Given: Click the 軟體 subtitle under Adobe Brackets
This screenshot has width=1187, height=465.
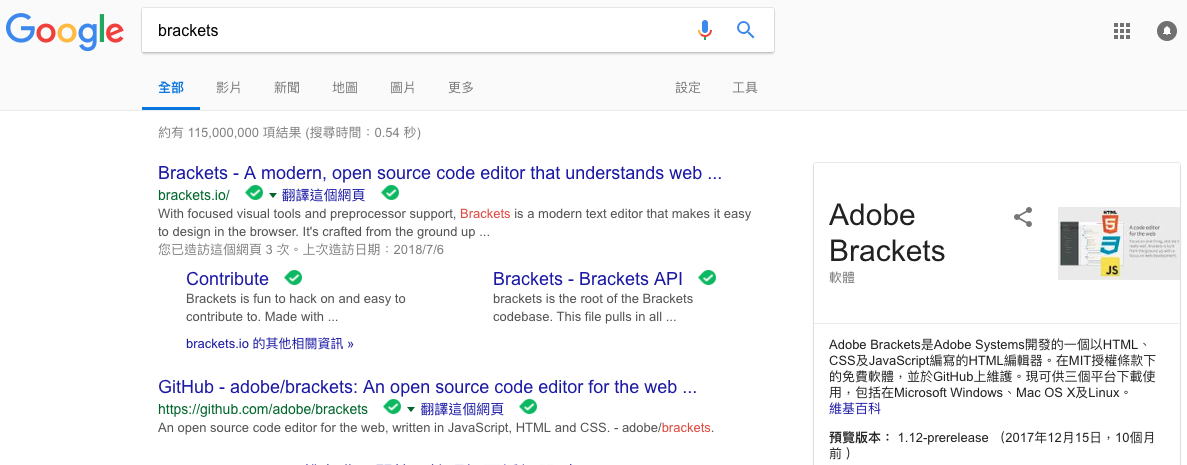Looking at the screenshot, I should 842,278.
